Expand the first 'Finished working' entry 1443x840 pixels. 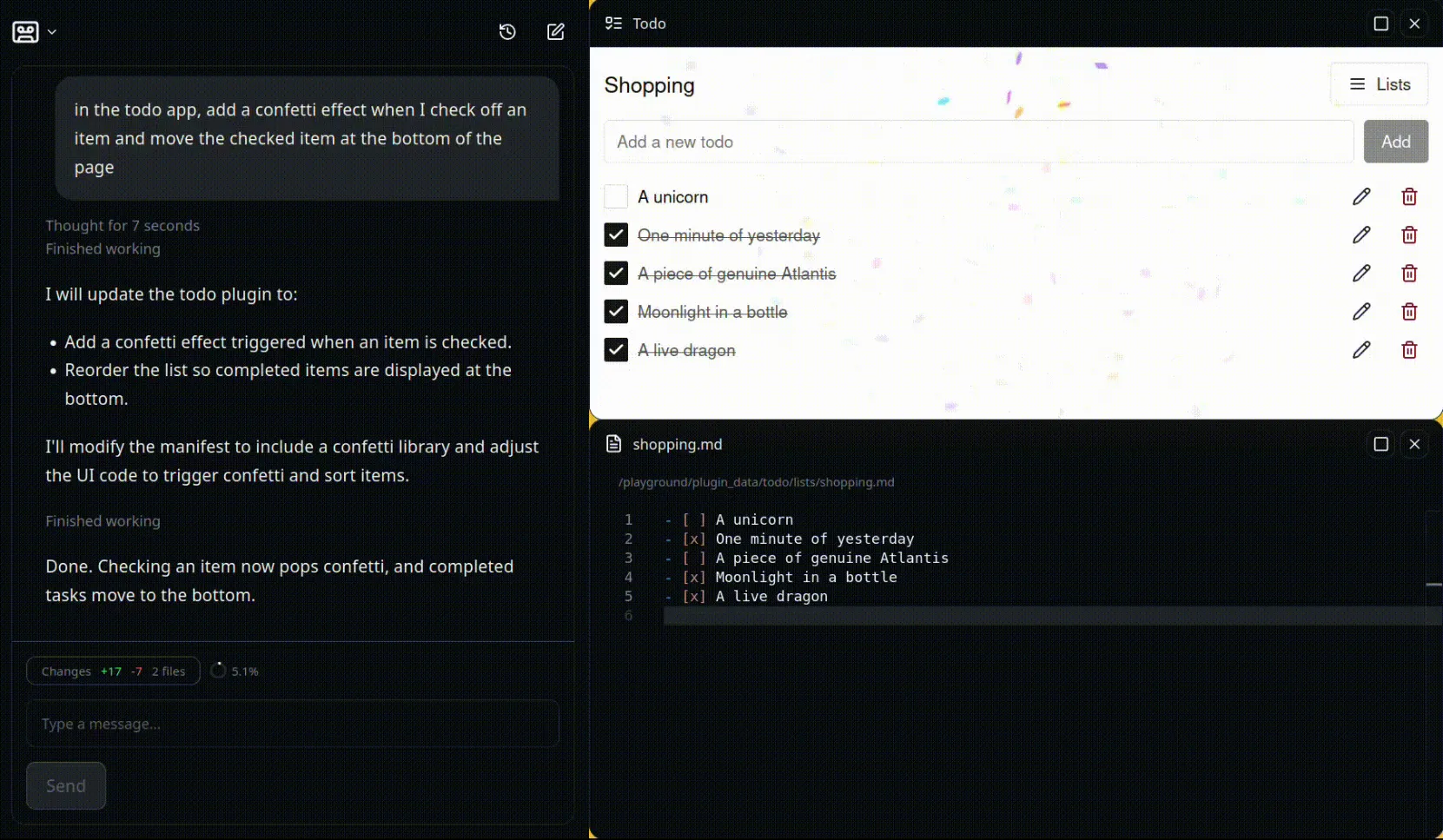103,249
